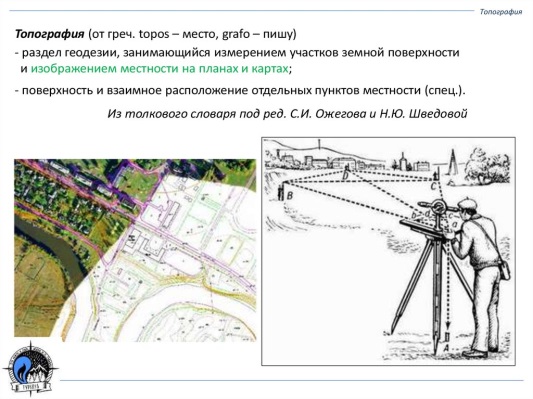Click point label B in the drawing
The width and height of the screenshot is (533, 399).
click(290, 196)
